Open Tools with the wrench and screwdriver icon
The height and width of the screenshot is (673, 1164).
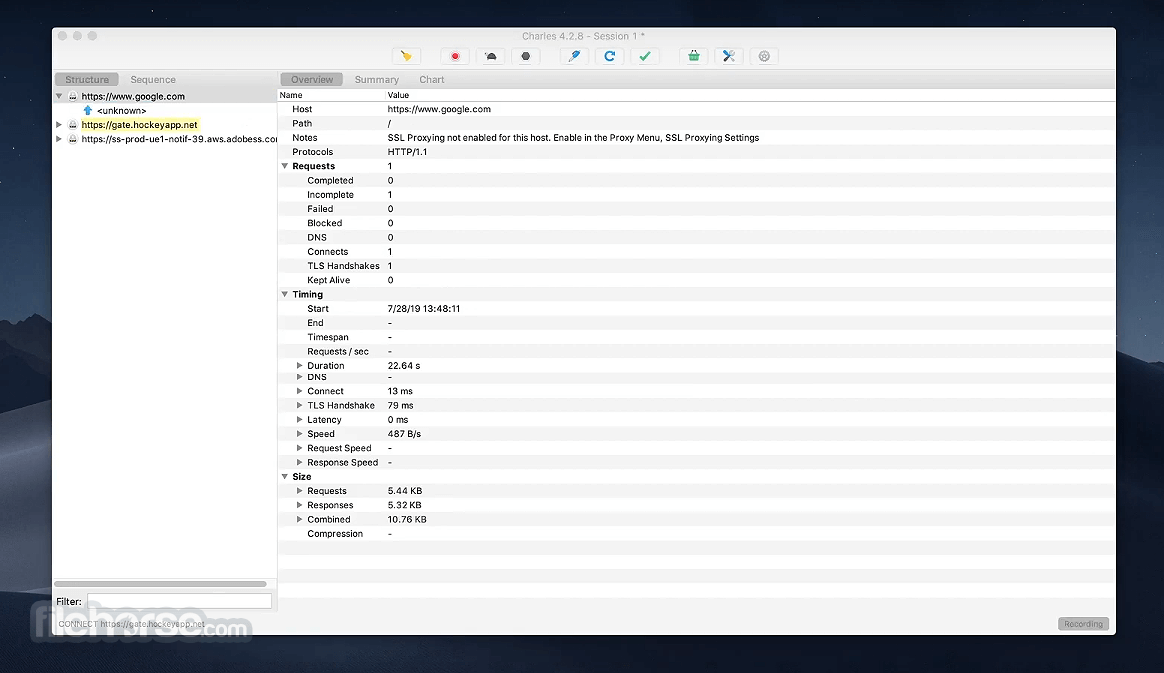click(729, 56)
